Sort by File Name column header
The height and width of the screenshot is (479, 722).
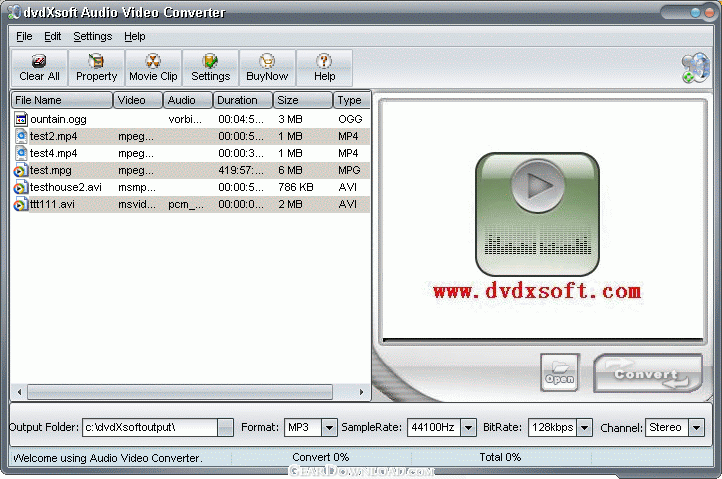[x=62, y=100]
